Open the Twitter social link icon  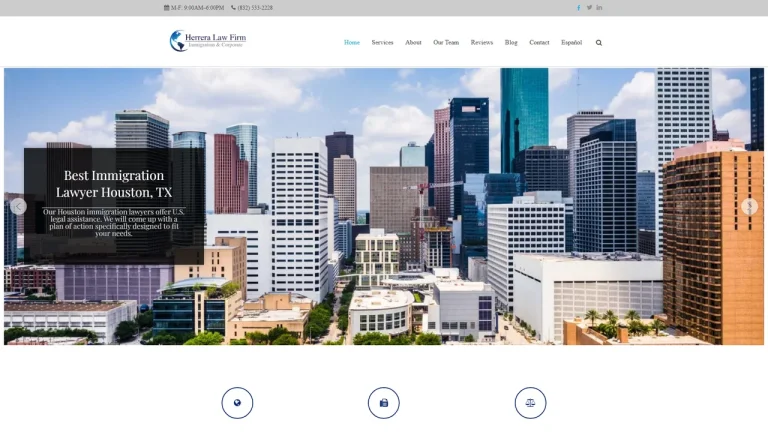[589, 8]
